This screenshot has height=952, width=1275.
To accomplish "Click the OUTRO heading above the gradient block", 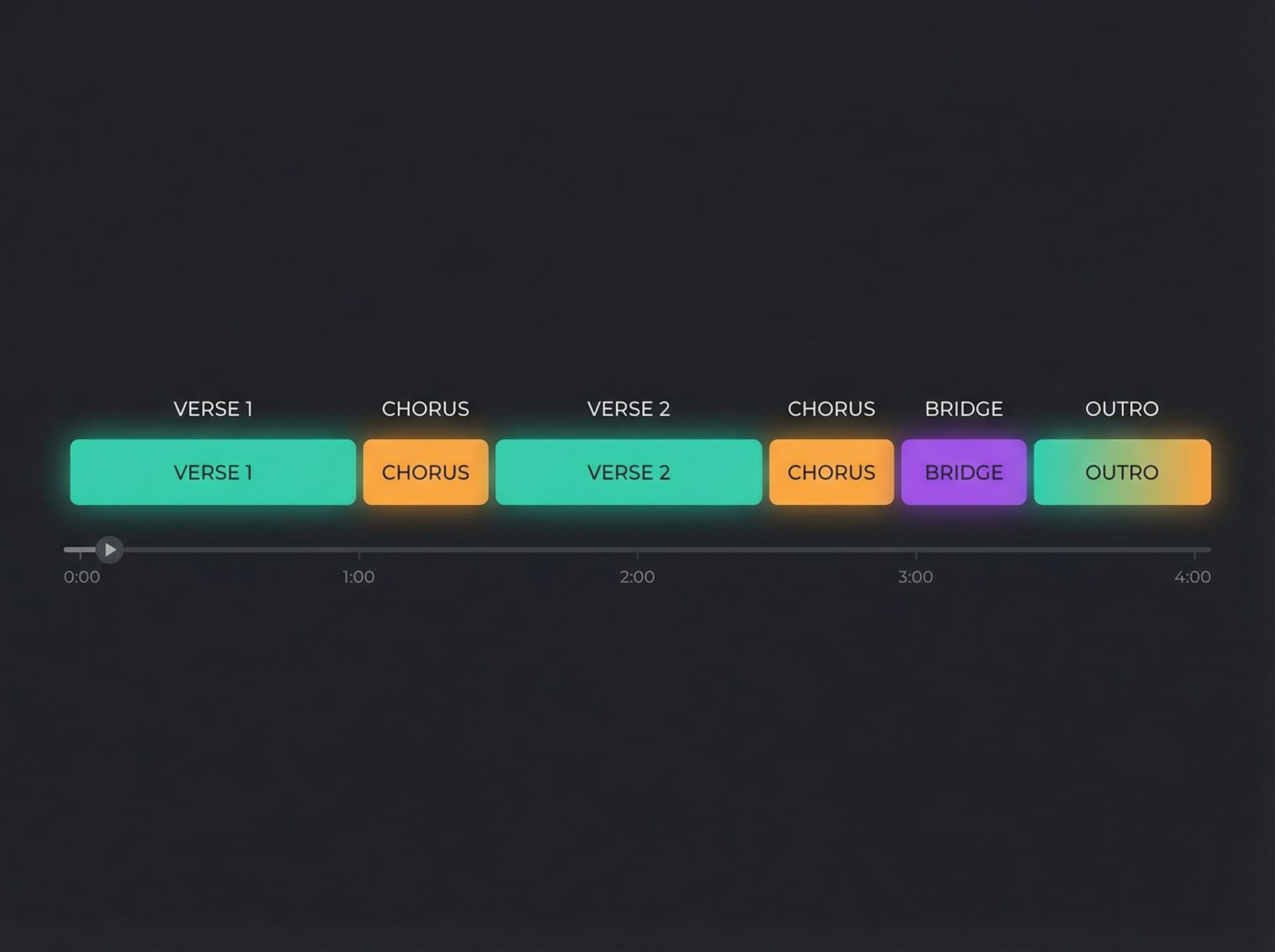I will (x=1122, y=409).
